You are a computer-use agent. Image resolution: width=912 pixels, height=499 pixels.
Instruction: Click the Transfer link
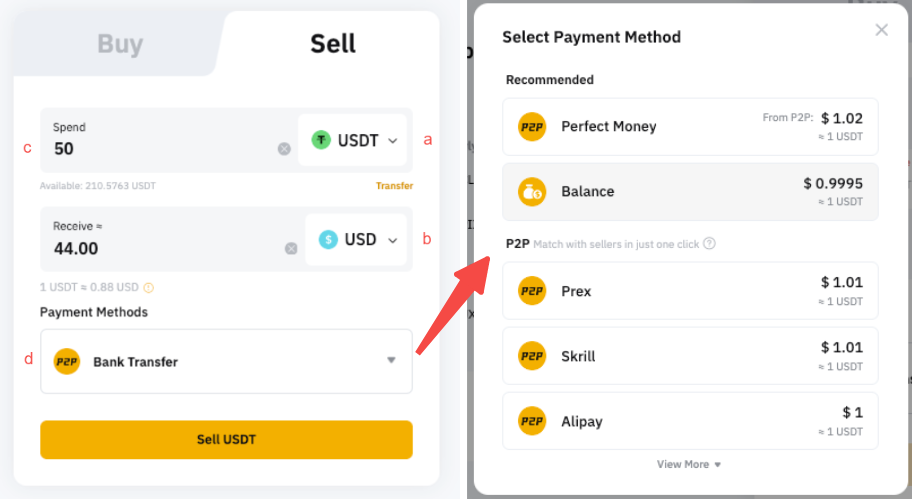(394, 186)
